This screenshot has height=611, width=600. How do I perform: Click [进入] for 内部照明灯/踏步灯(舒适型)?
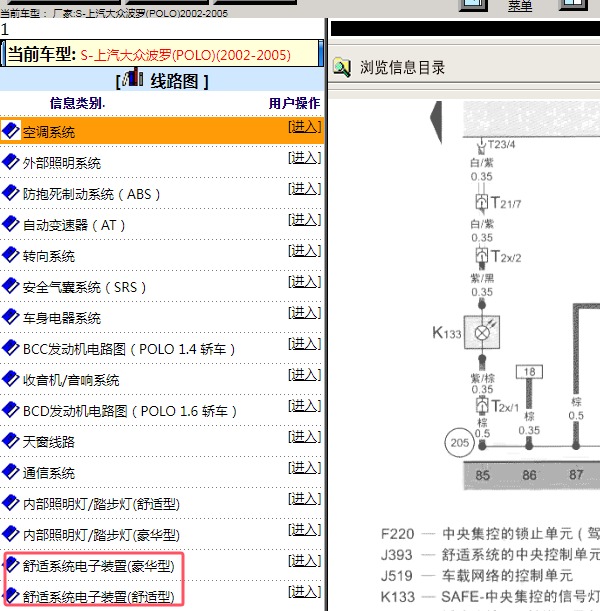[305, 499]
